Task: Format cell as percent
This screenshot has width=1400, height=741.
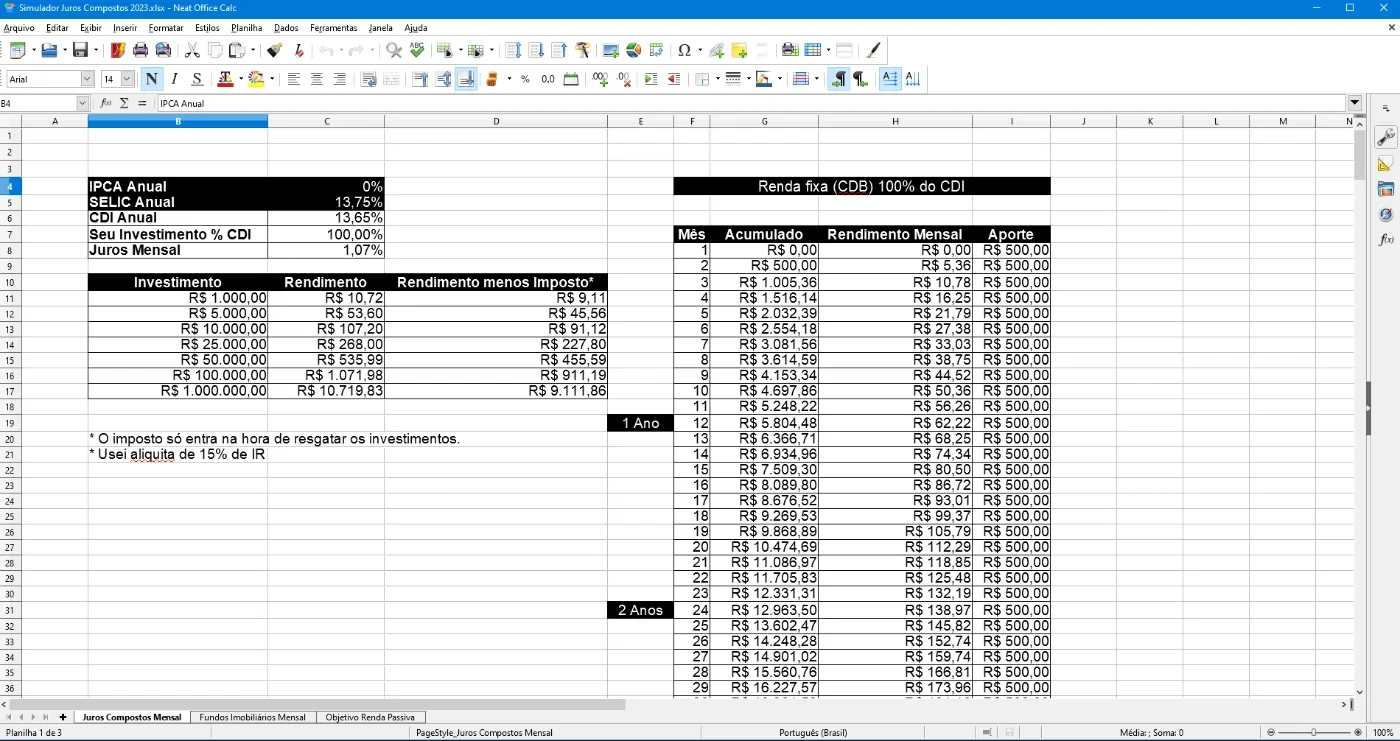Action: tap(525, 79)
